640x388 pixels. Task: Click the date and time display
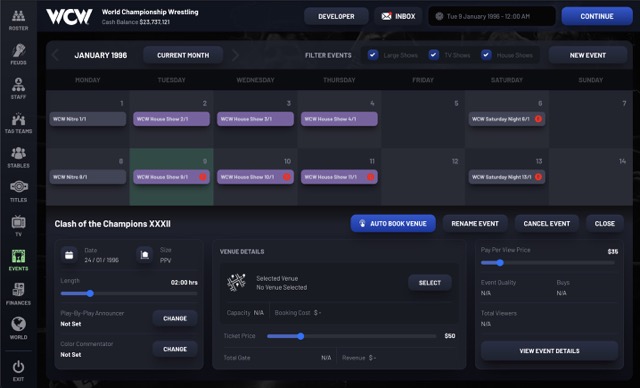492,16
